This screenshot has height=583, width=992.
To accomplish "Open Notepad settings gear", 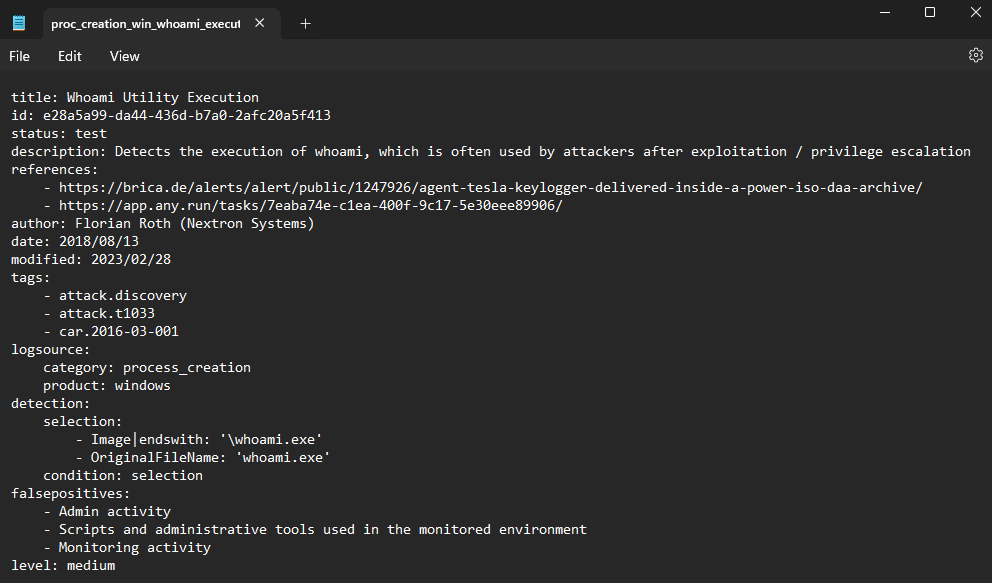I will (975, 56).
